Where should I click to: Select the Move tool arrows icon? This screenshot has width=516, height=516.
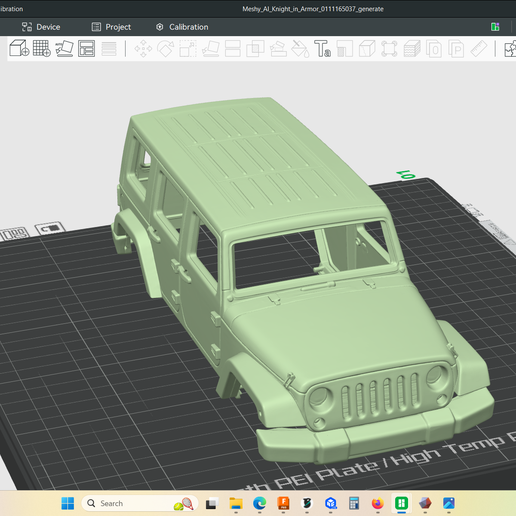[x=143, y=49]
